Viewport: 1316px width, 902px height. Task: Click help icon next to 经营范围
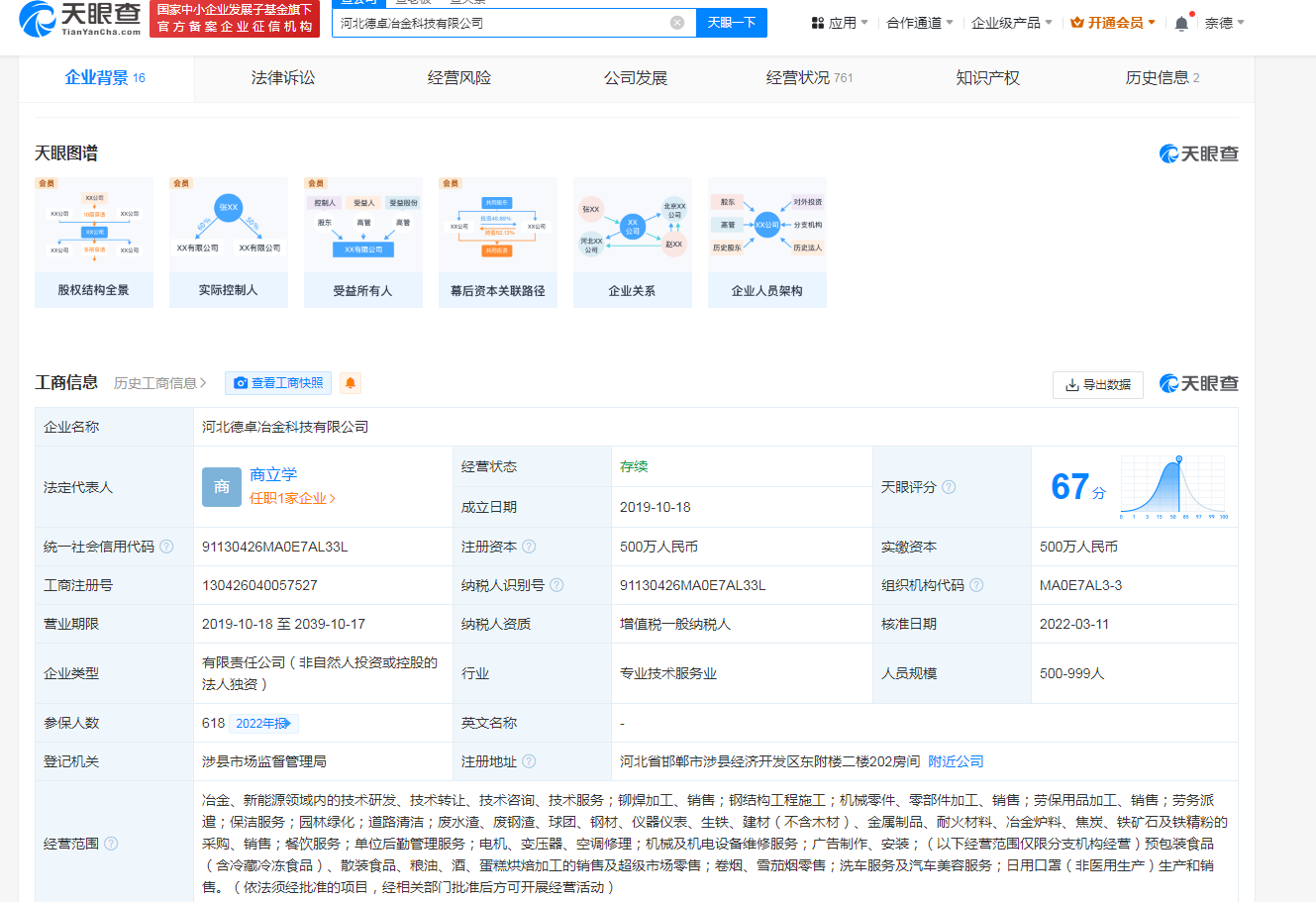111,844
